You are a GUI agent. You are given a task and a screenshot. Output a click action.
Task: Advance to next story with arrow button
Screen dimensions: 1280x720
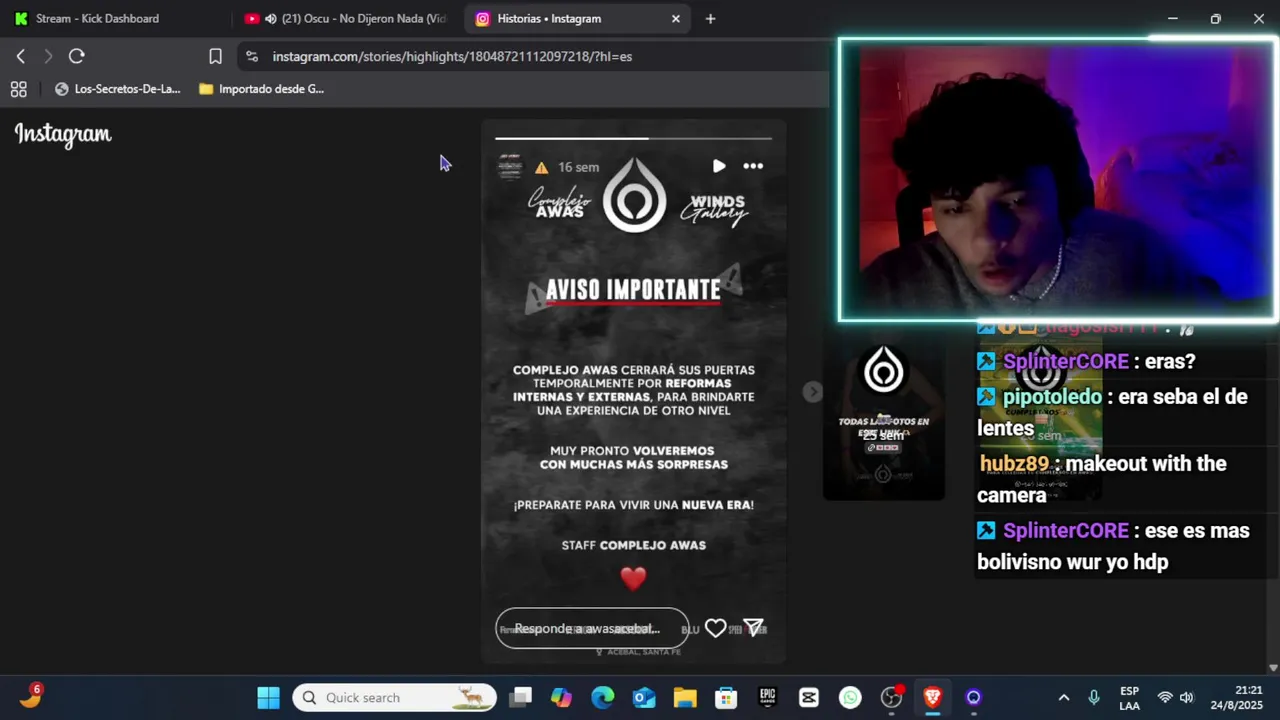[x=812, y=392]
